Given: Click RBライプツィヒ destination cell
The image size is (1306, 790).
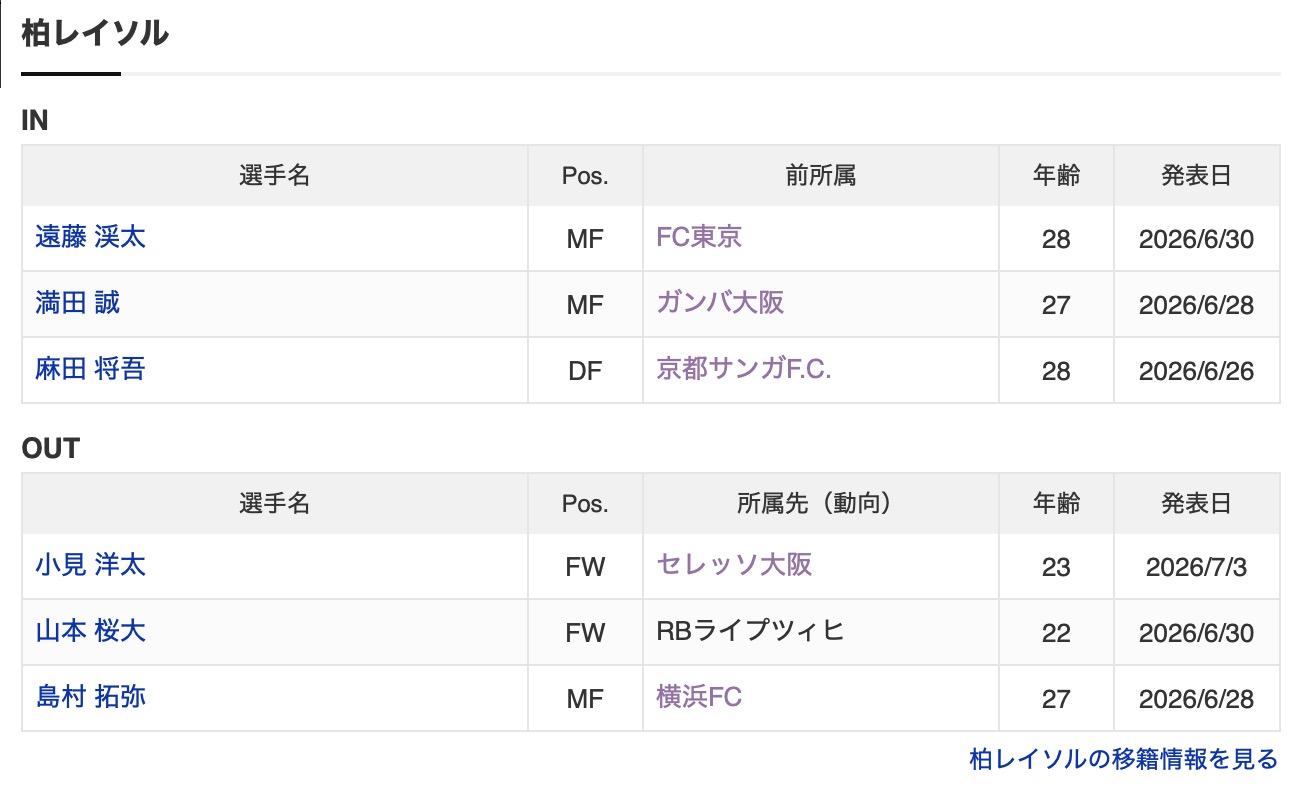Looking at the screenshot, I should 821,632.
